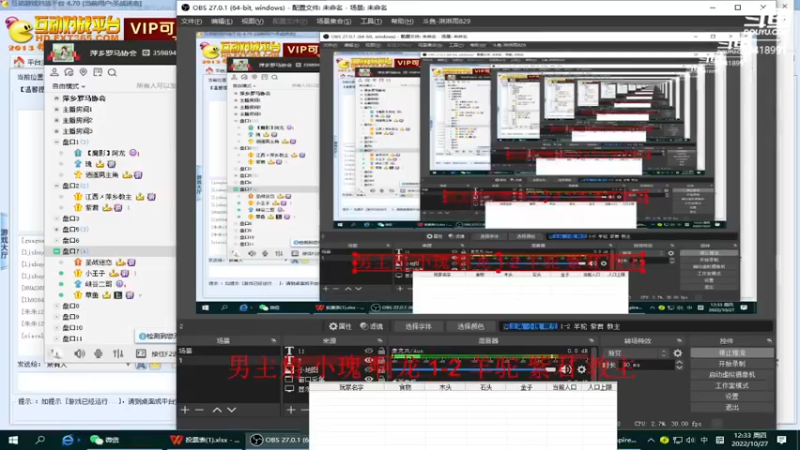Click the 开始录制 button
The image size is (800, 450).
732,364
